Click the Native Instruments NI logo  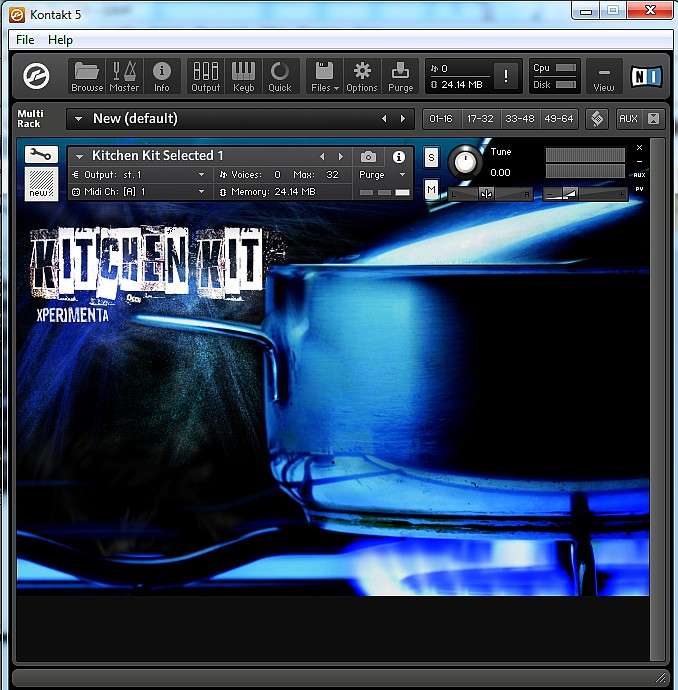click(x=645, y=77)
